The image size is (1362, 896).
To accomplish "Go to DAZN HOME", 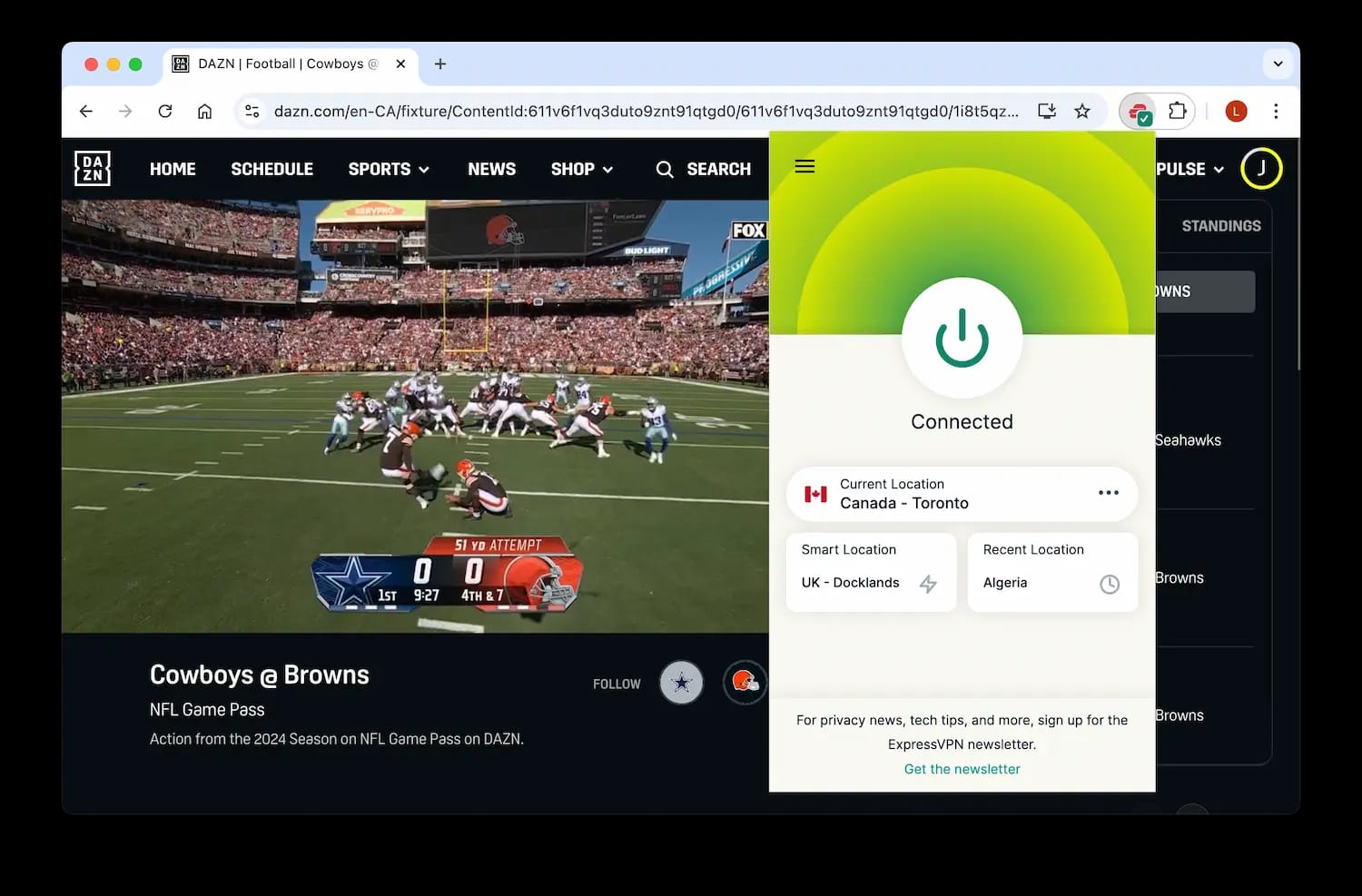I will 173,169.
